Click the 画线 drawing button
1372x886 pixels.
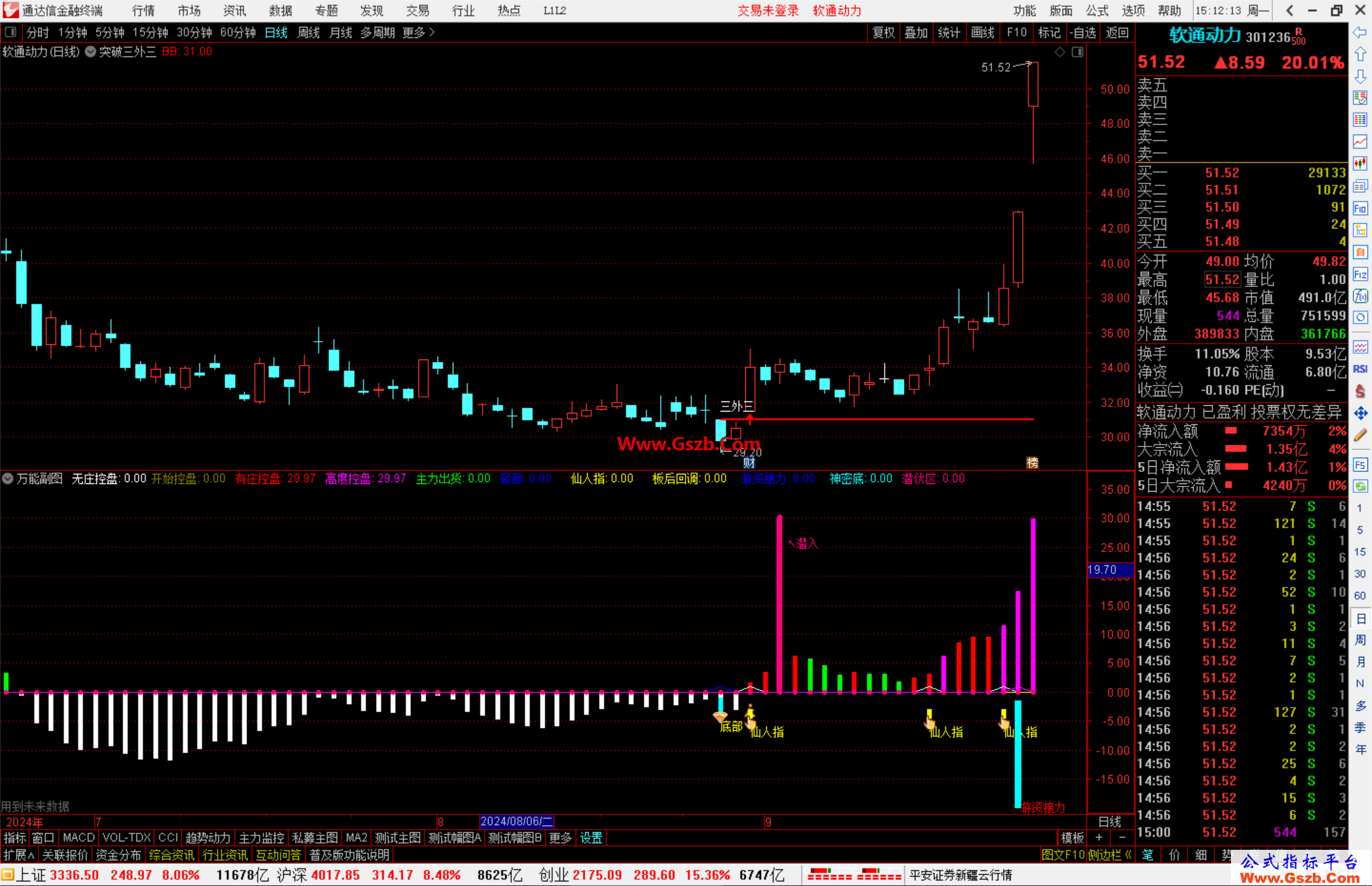click(983, 32)
